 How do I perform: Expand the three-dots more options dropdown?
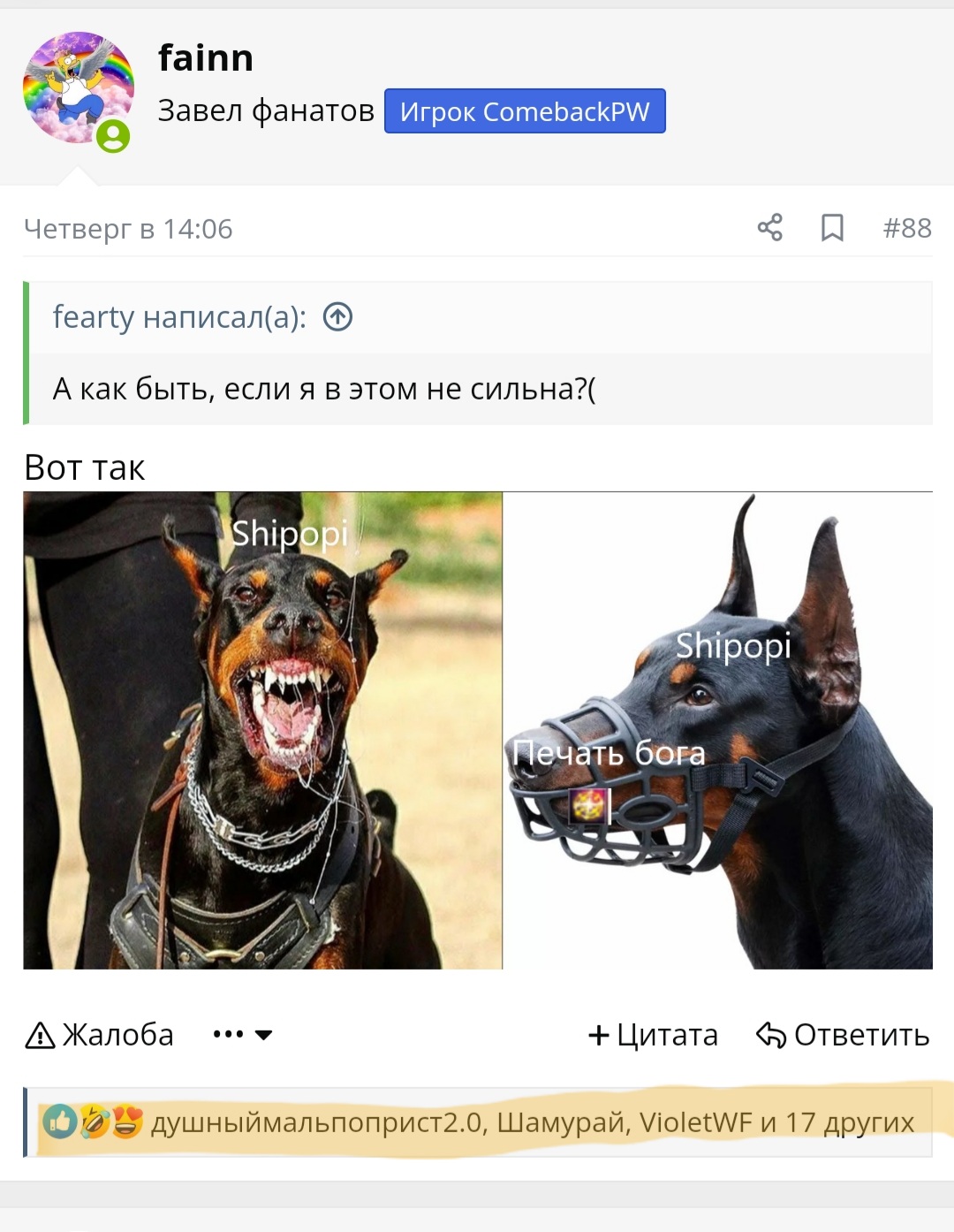click(x=228, y=1034)
